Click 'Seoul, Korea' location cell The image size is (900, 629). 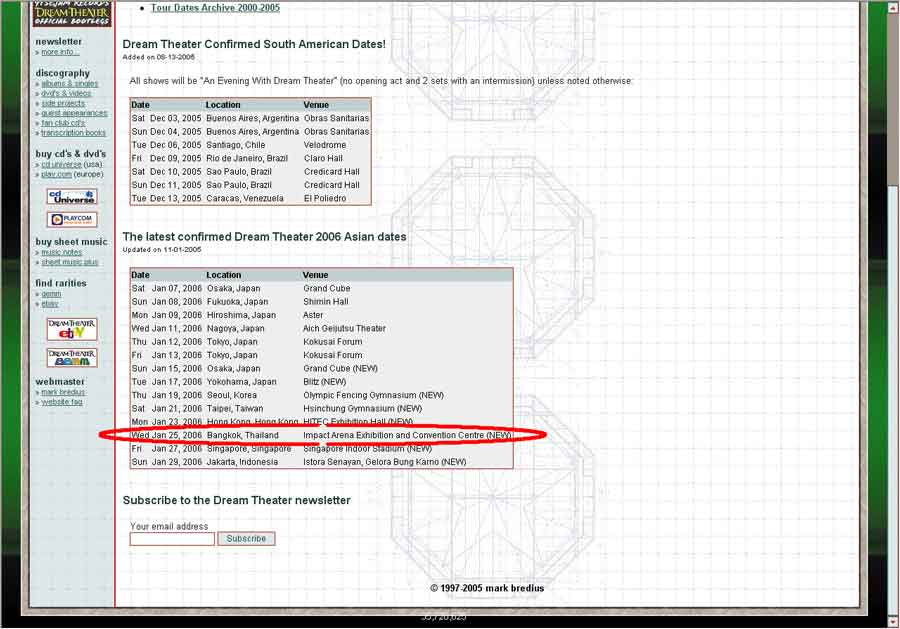[x=232, y=395]
